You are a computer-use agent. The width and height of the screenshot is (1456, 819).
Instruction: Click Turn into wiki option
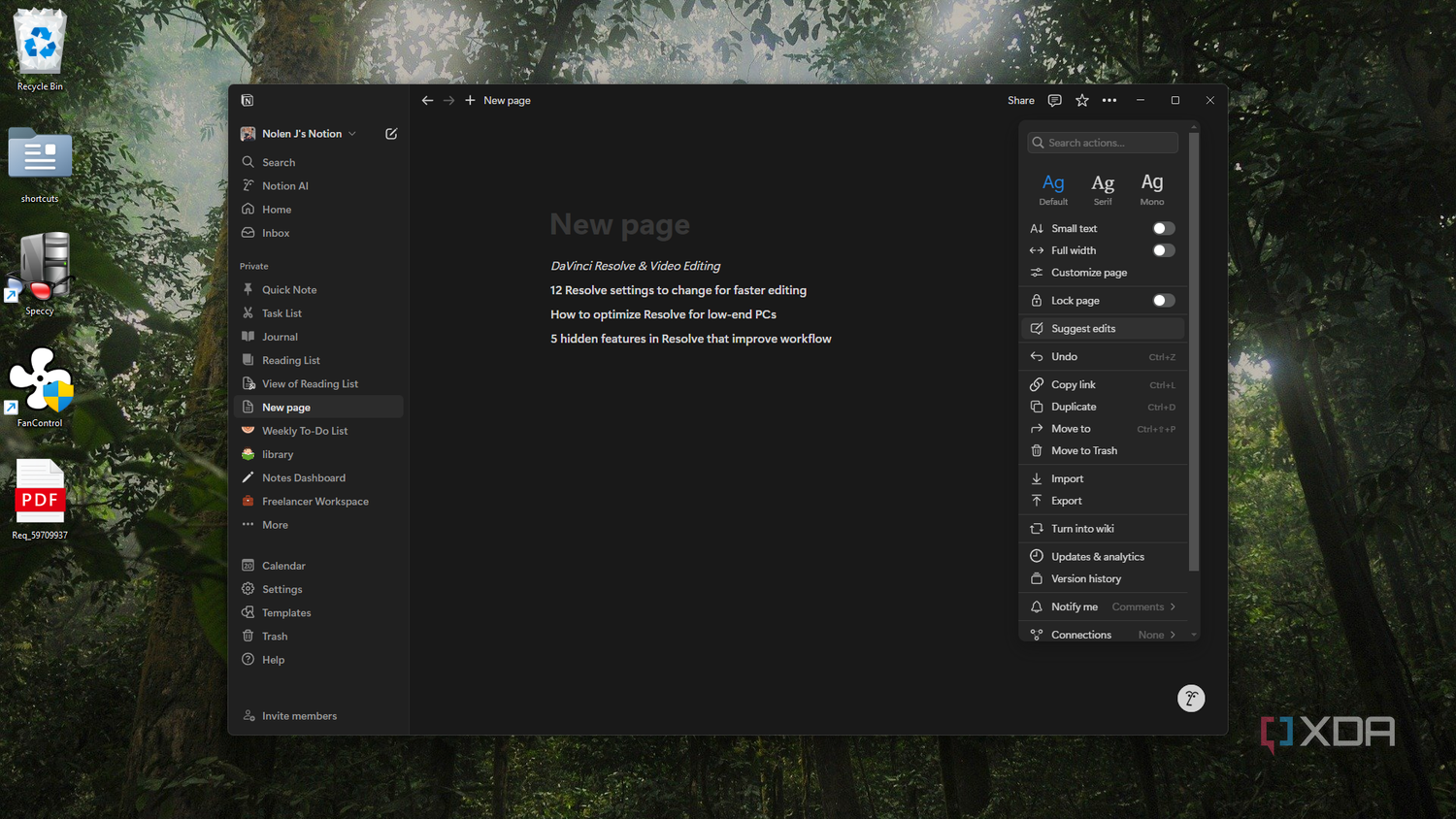point(1105,529)
